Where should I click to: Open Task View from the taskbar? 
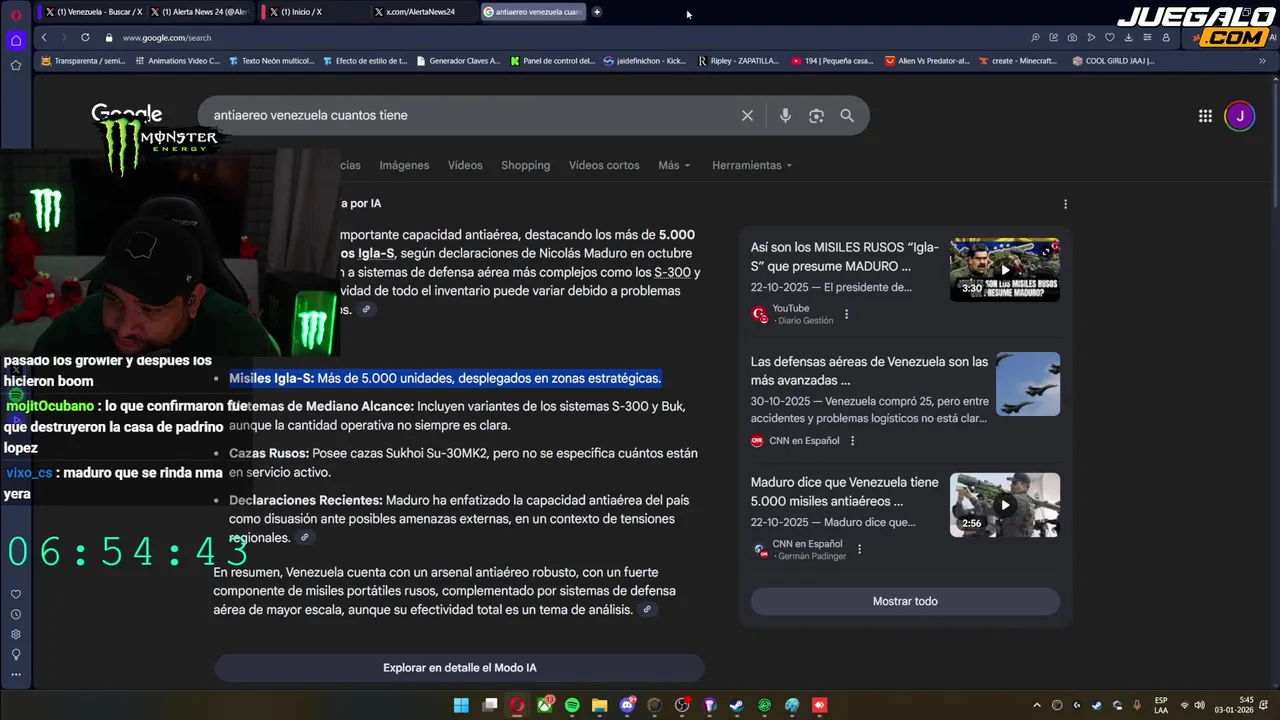[x=489, y=705]
